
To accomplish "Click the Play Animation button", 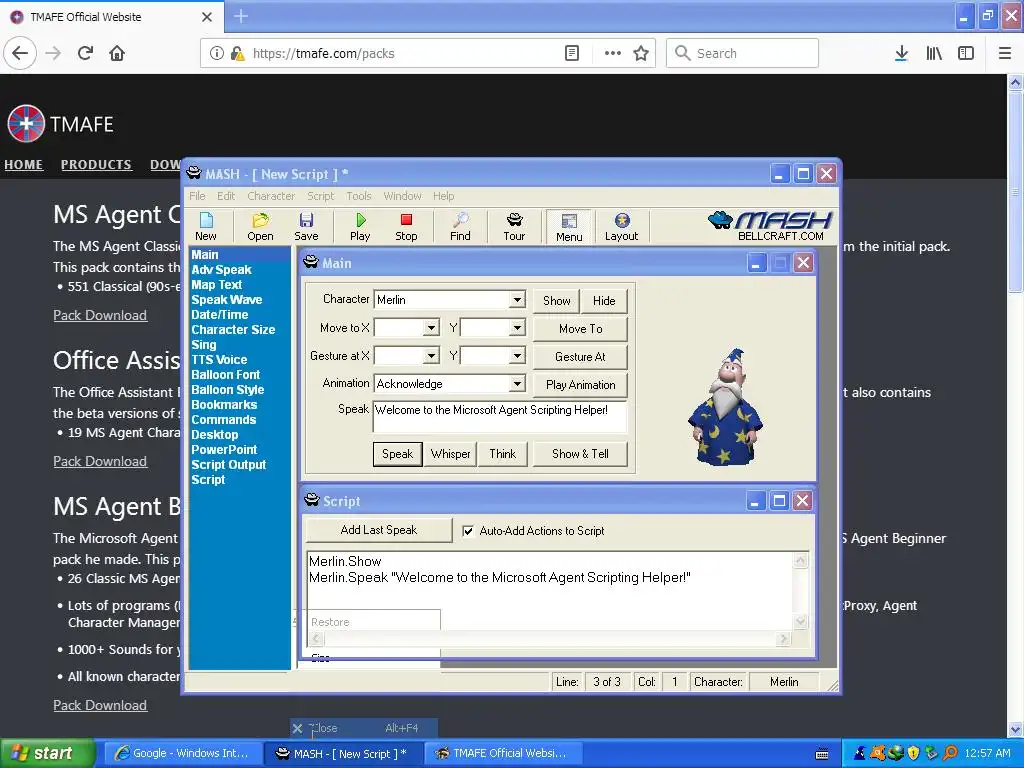I will coord(581,385).
